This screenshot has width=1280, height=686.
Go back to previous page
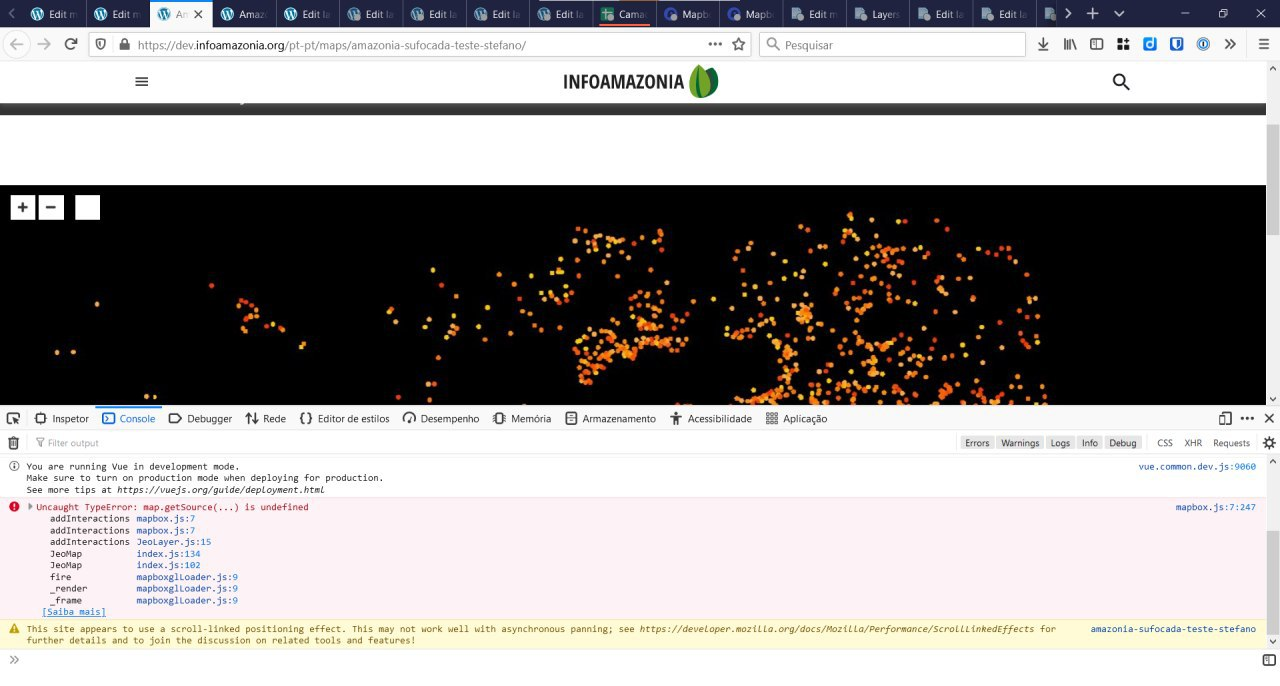tap(16, 44)
